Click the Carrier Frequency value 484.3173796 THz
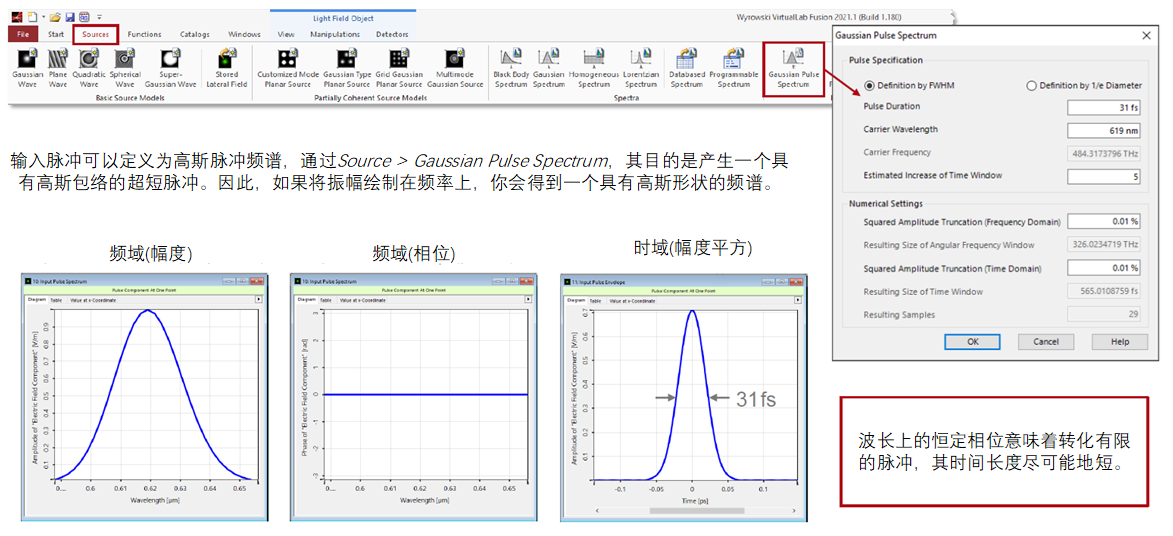1173x536 pixels. [1104, 153]
